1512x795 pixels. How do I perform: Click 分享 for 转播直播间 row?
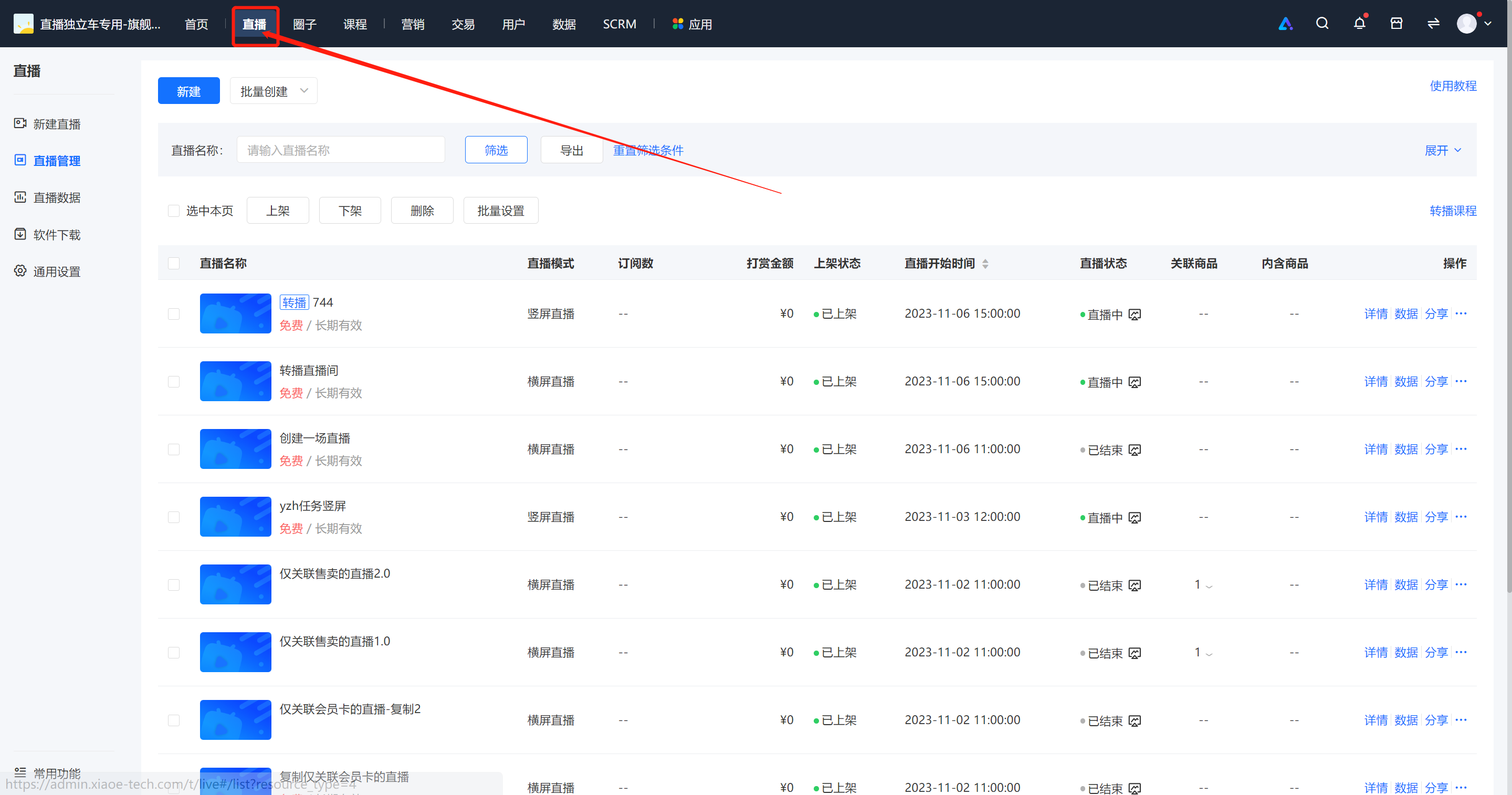[x=1436, y=382]
